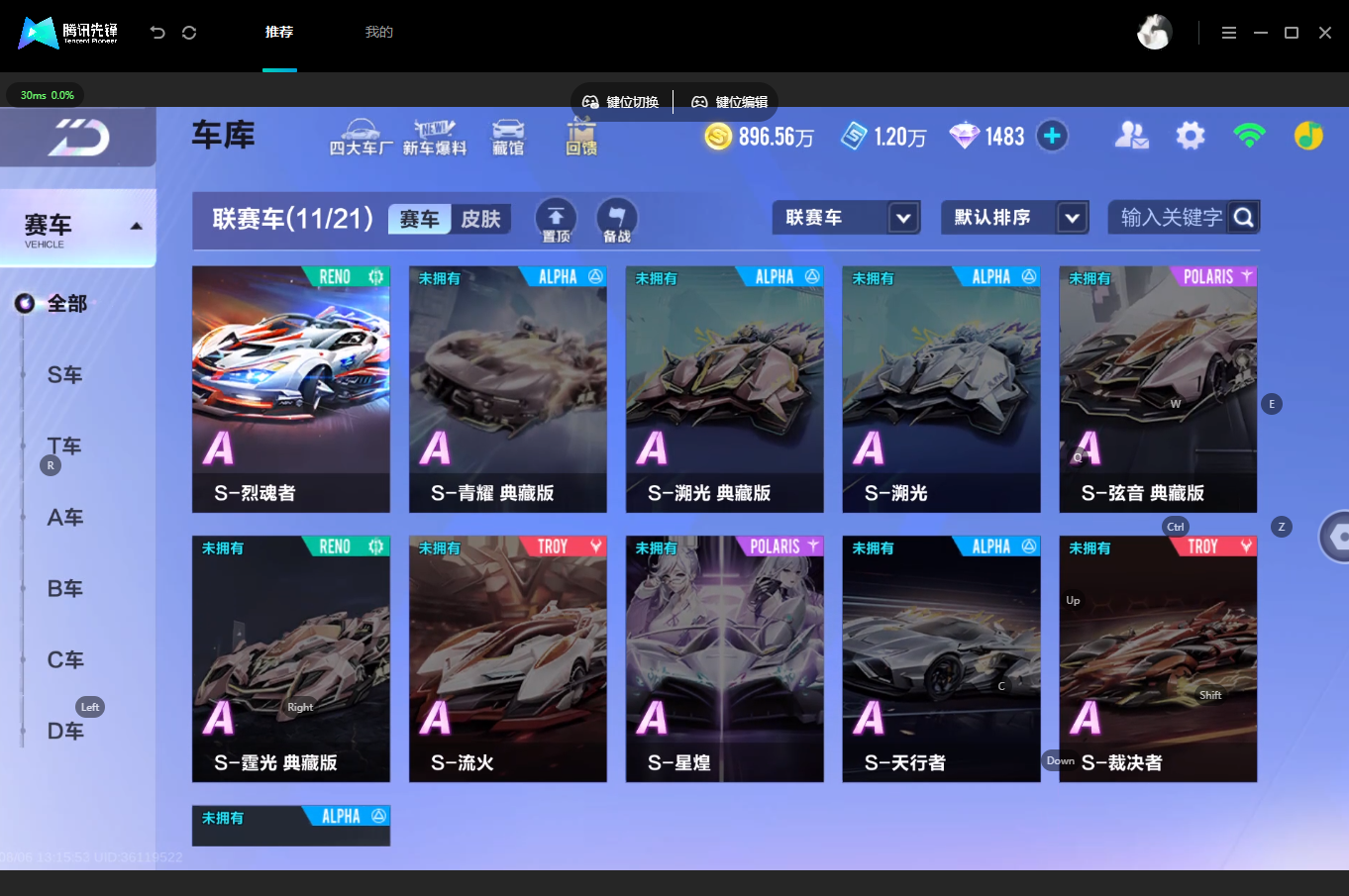Filter by T车 class
The height and width of the screenshot is (896, 1349).
point(65,447)
